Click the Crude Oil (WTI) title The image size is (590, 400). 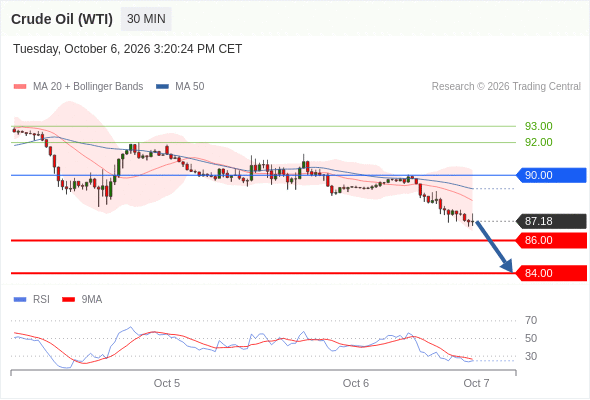pos(62,19)
